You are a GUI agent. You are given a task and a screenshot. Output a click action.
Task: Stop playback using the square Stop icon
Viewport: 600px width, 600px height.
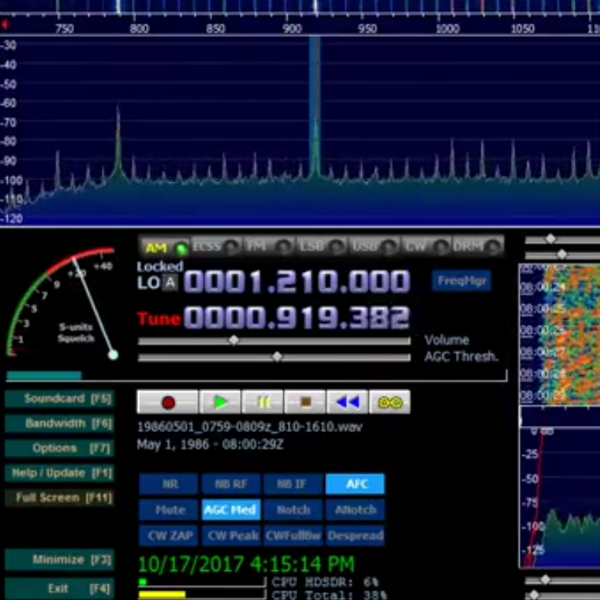pos(305,402)
